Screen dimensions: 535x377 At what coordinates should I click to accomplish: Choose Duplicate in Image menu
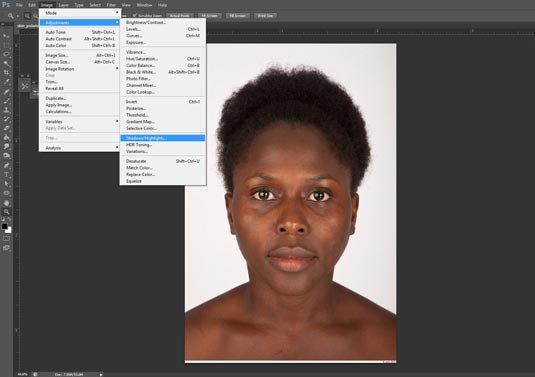click(x=79, y=98)
